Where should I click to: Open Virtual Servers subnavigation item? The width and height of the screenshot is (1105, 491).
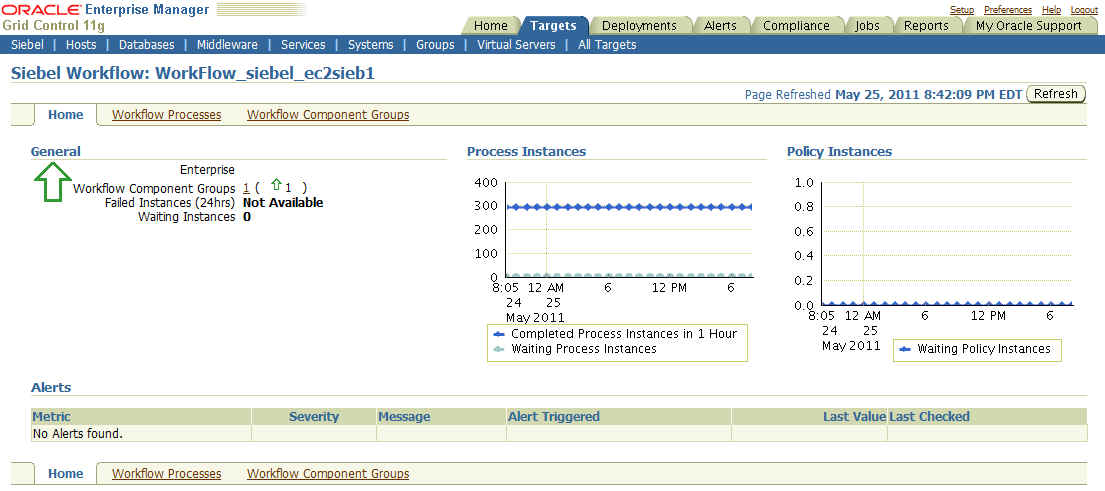(x=516, y=44)
